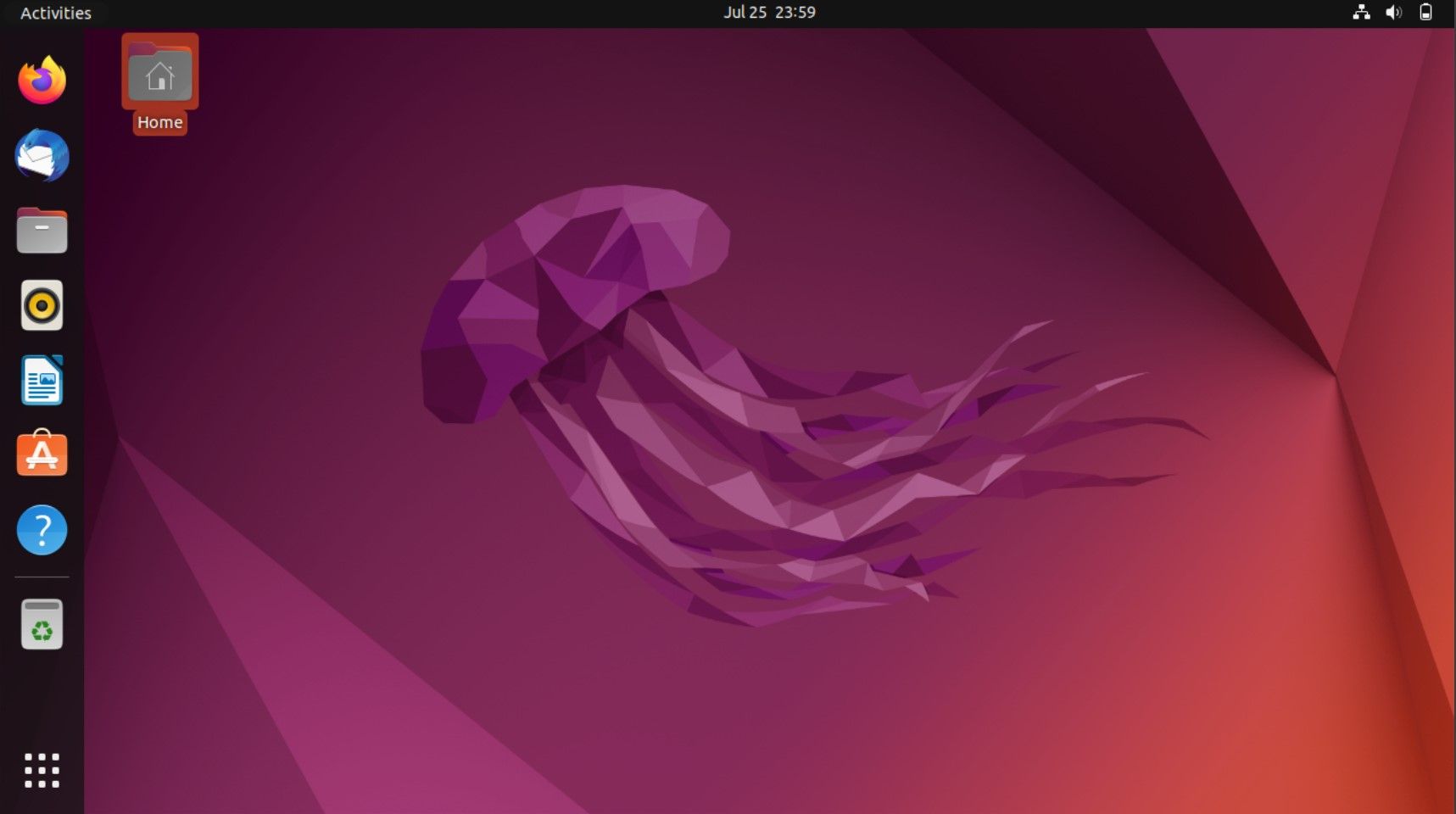Click the network status icon in the top bar
This screenshot has height=814, width=1456.
click(1362, 12)
